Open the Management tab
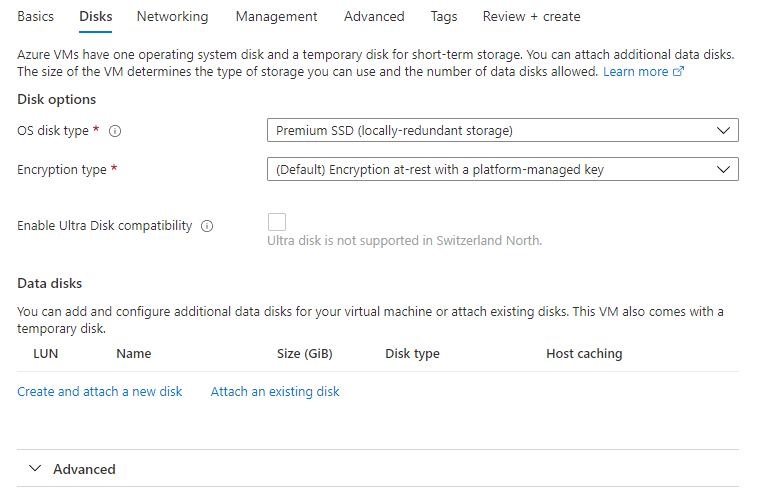 coord(277,17)
